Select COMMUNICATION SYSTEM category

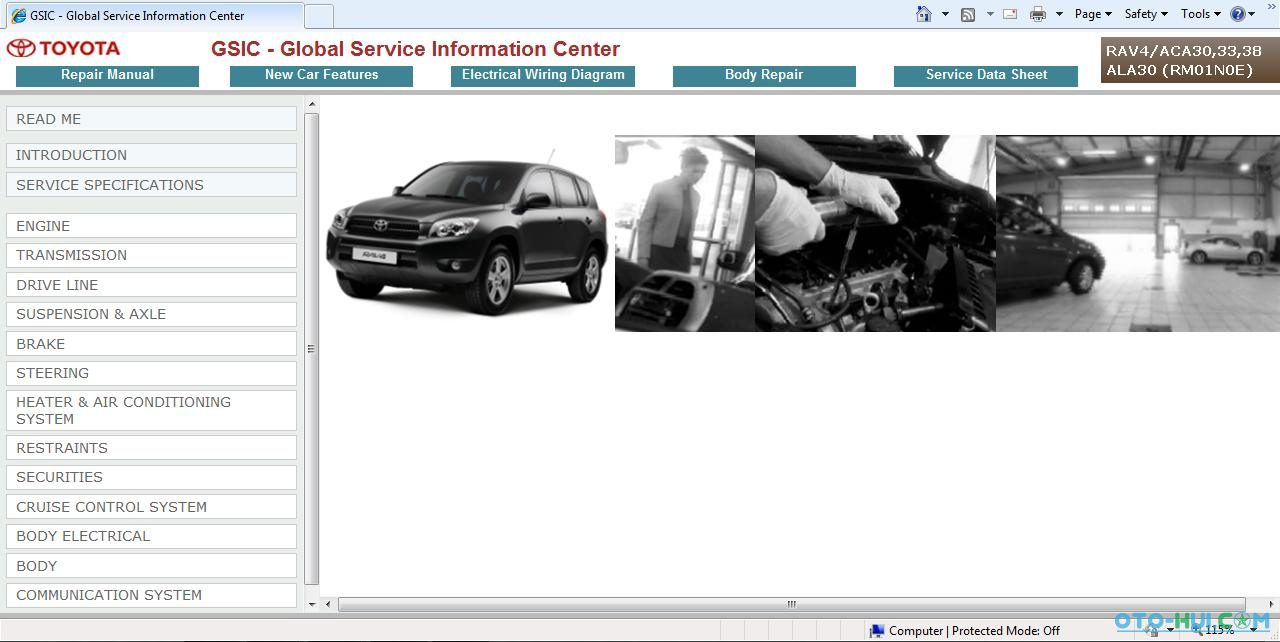(151, 595)
